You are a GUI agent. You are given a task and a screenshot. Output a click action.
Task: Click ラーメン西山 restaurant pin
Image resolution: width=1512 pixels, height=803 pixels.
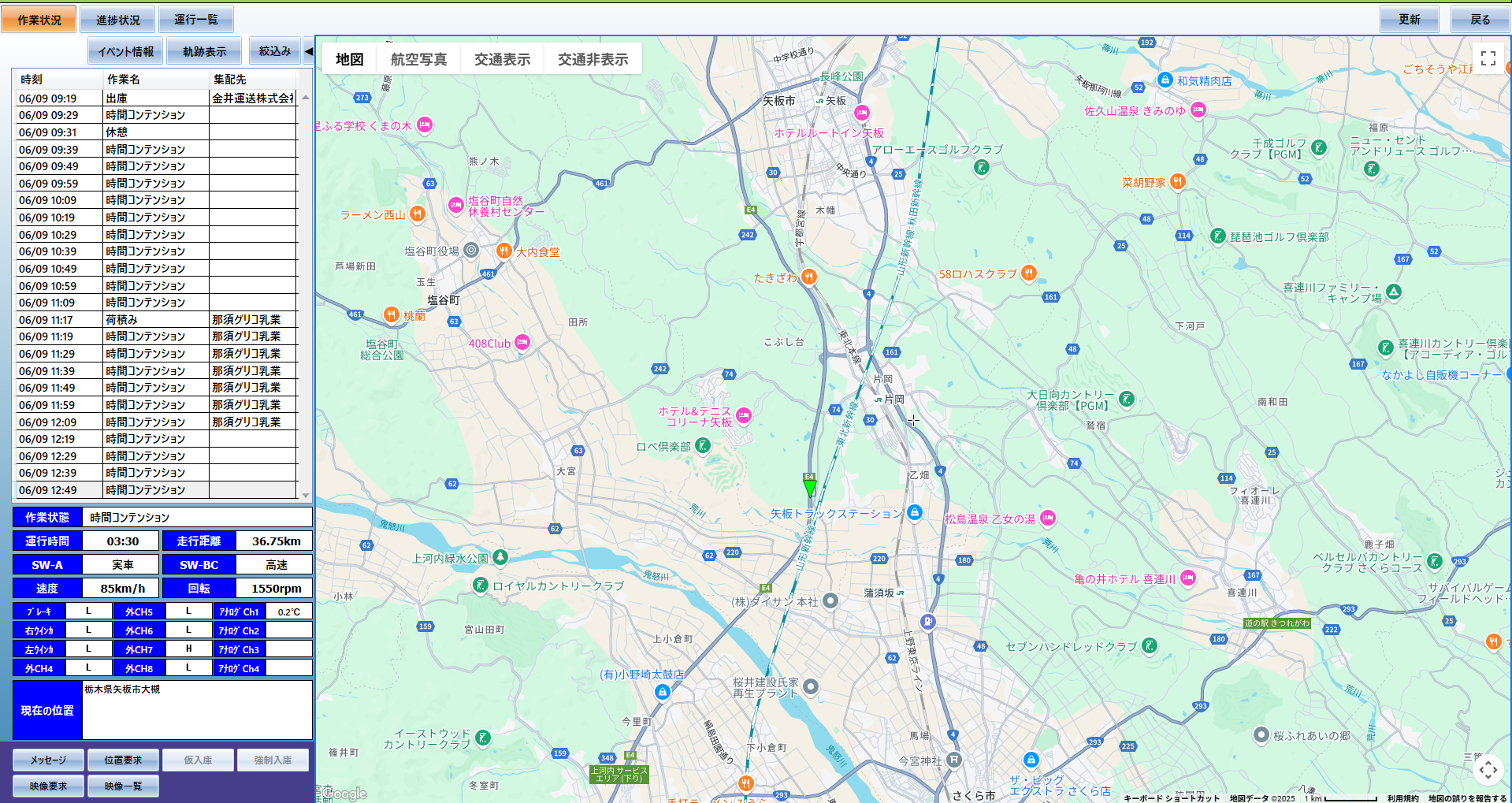(x=418, y=213)
